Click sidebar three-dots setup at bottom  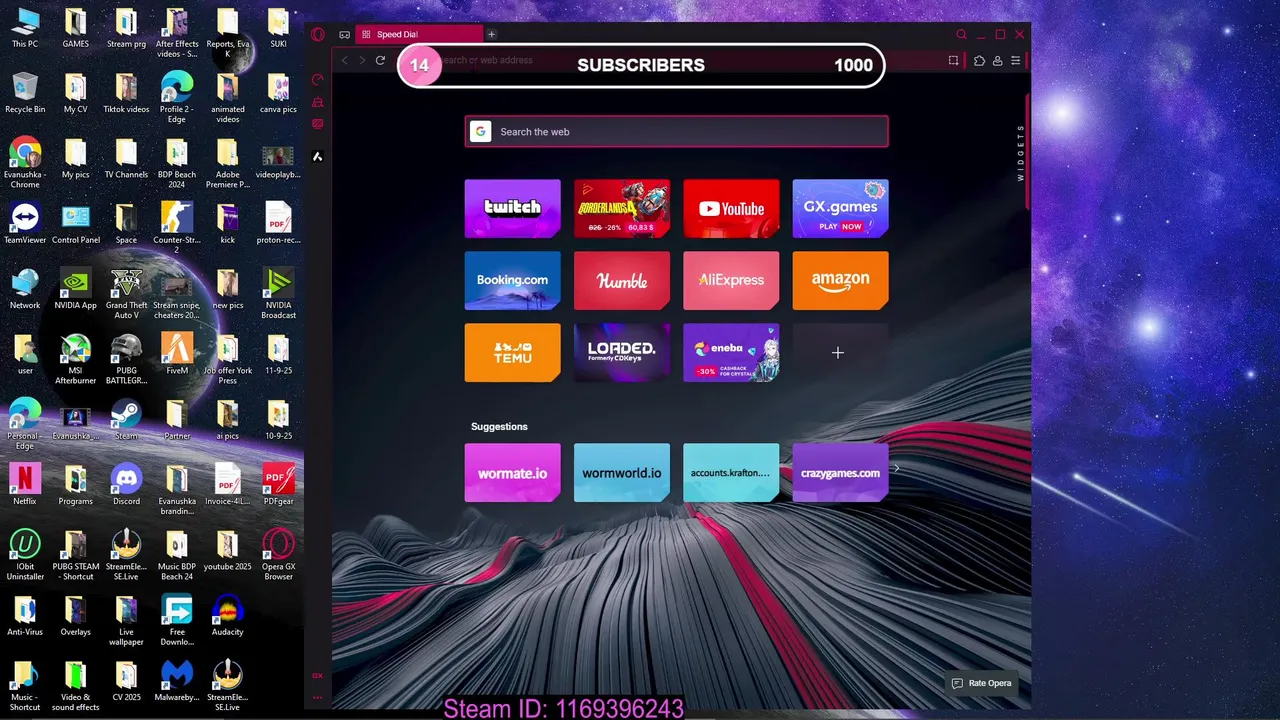click(x=318, y=697)
